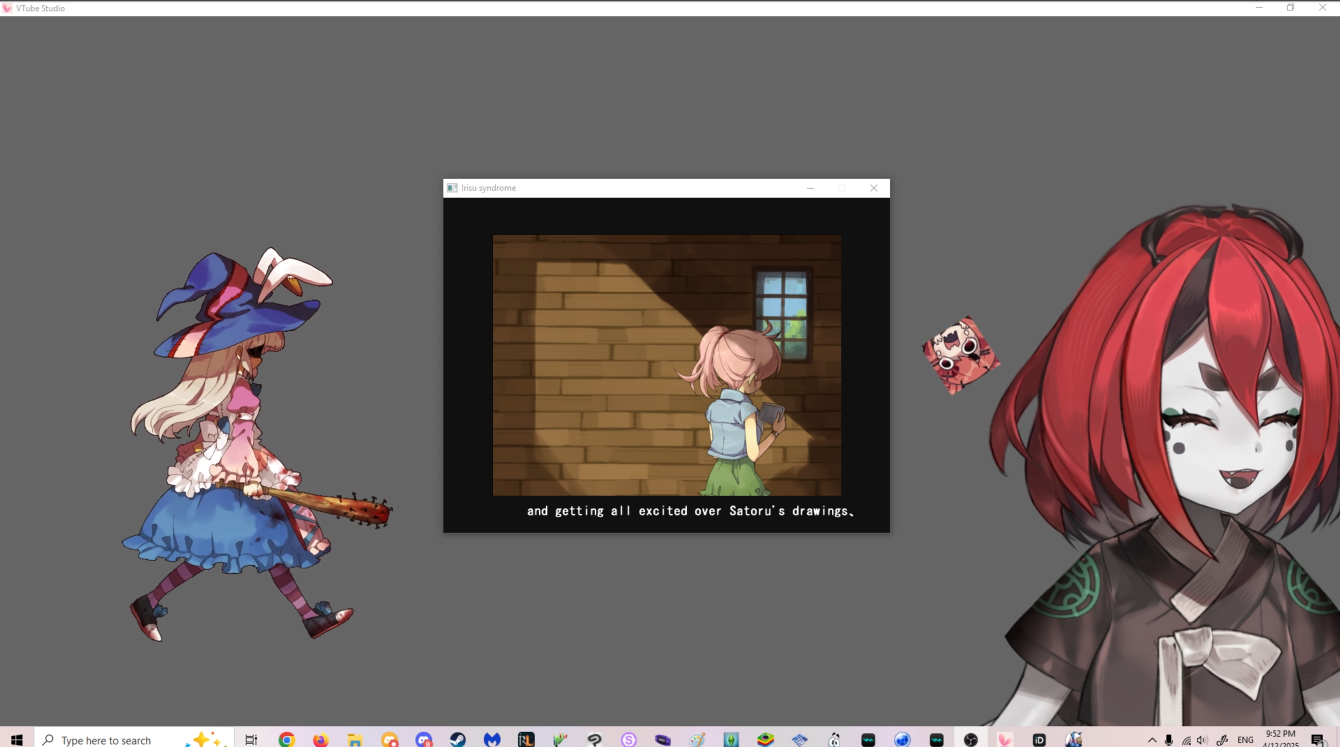Screen dimensions: 1340x747
Task: Open The Sims icon on taskbar
Action: (731, 739)
